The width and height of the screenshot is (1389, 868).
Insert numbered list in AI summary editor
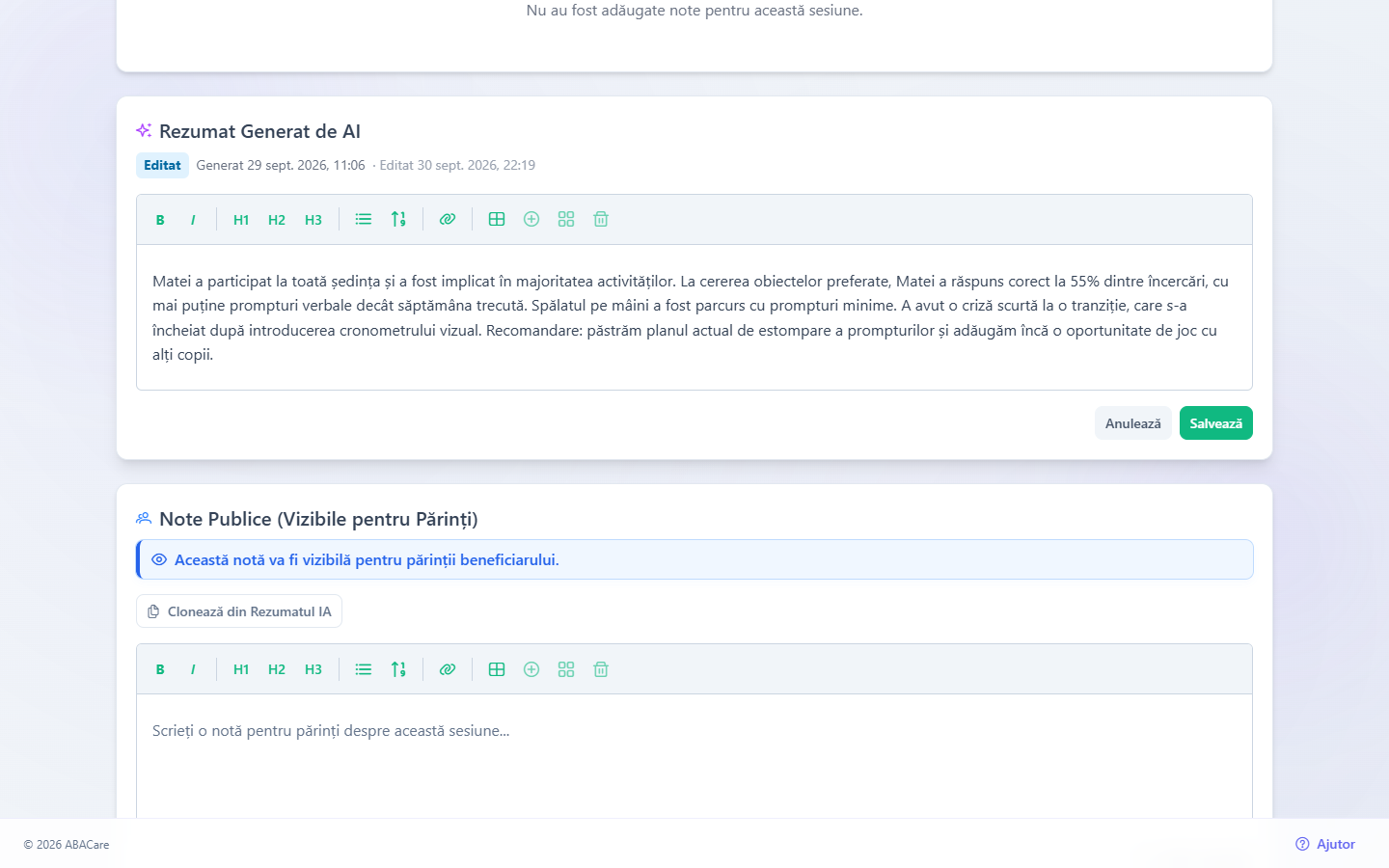click(x=398, y=220)
